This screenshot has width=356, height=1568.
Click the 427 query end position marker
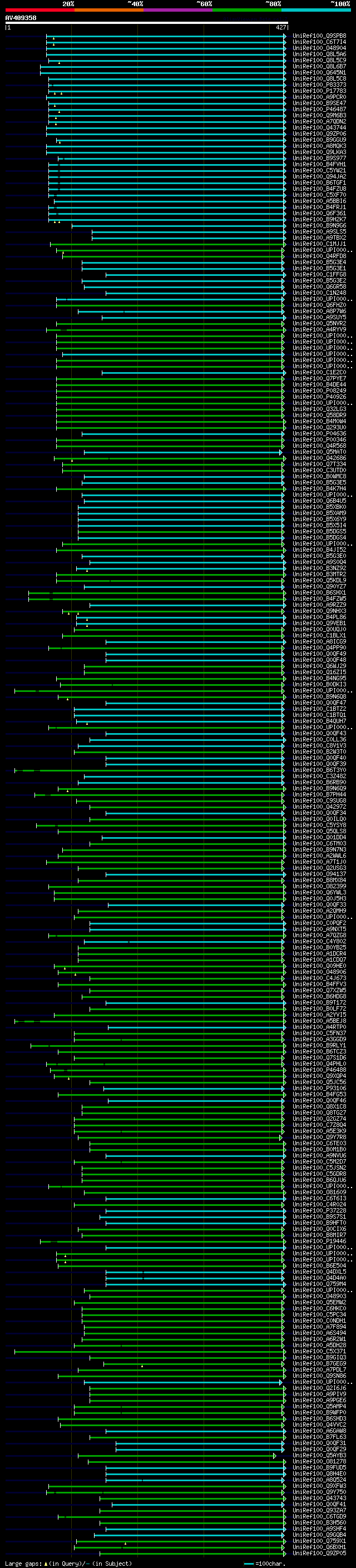280,27
